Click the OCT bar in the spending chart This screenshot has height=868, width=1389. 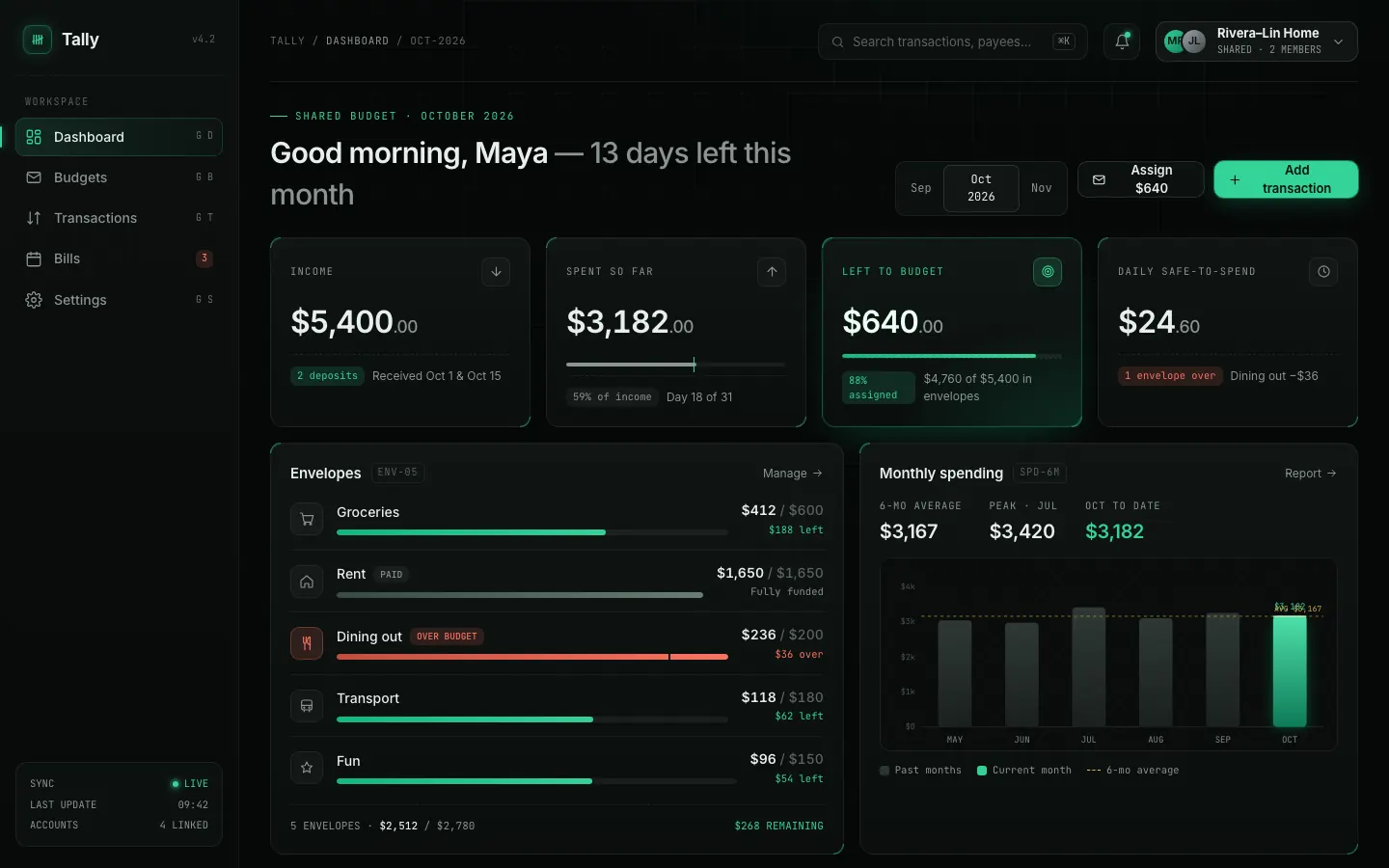point(1290,671)
